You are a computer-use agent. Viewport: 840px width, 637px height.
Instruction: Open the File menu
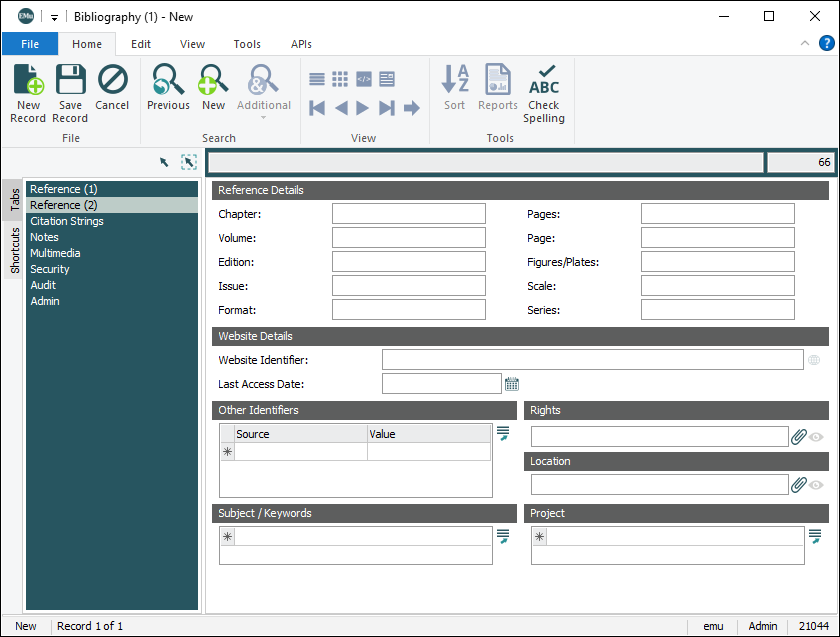click(x=30, y=44)
